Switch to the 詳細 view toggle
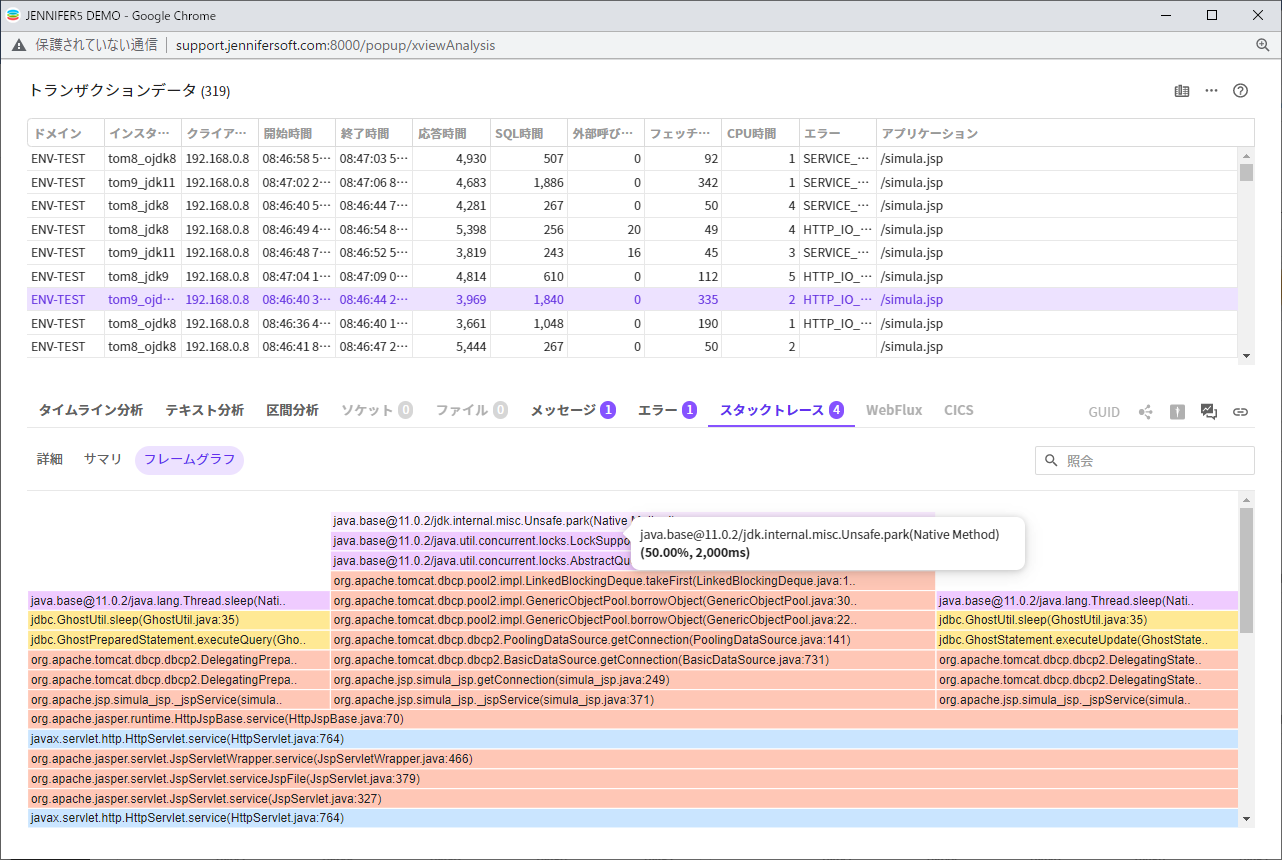 point(50,459)
